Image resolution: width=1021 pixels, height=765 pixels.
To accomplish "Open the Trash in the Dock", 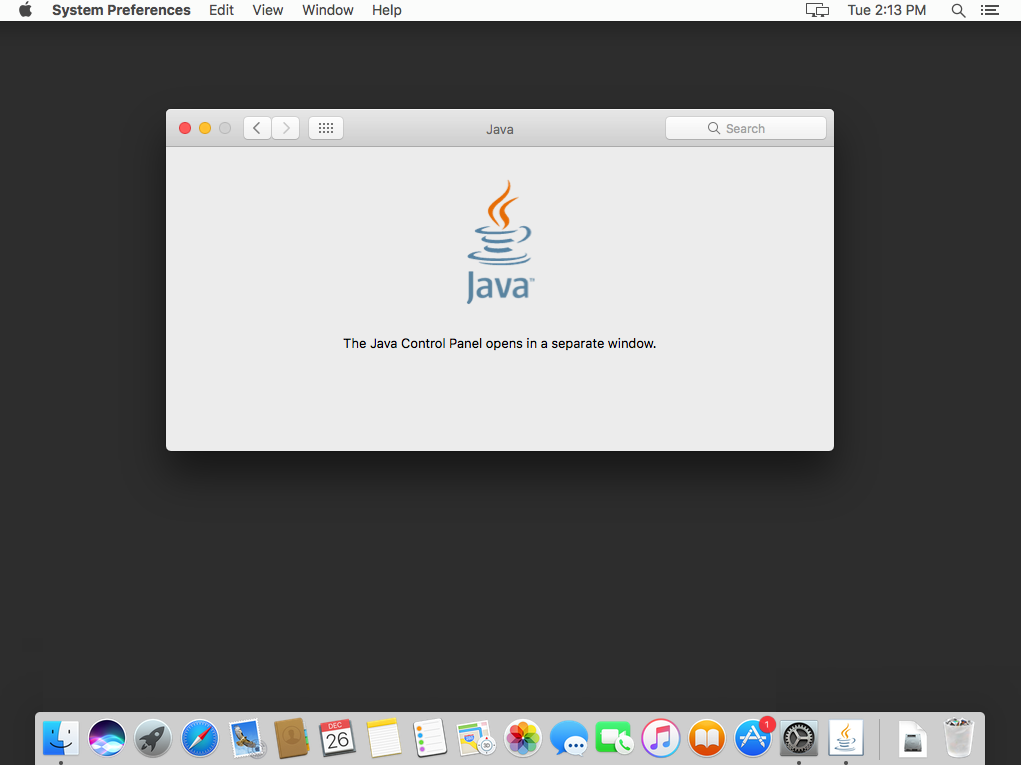I will (958, 739).
